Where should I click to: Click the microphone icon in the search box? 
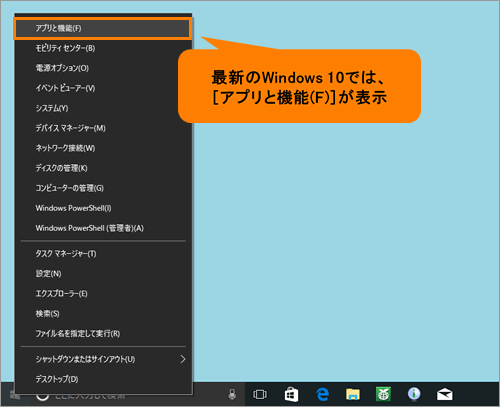[x=232, y=395]
